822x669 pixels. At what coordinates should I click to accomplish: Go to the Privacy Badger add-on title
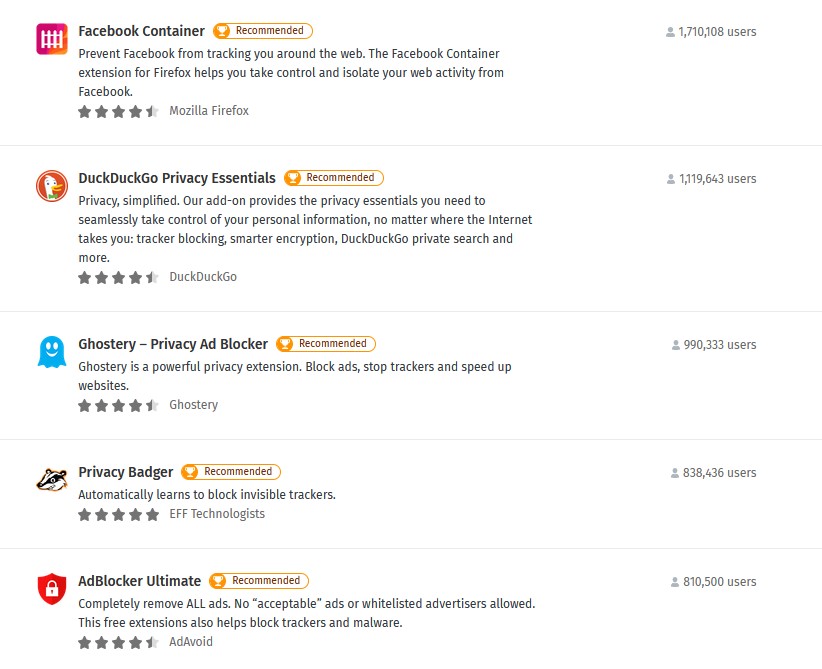tap(126, 472)
